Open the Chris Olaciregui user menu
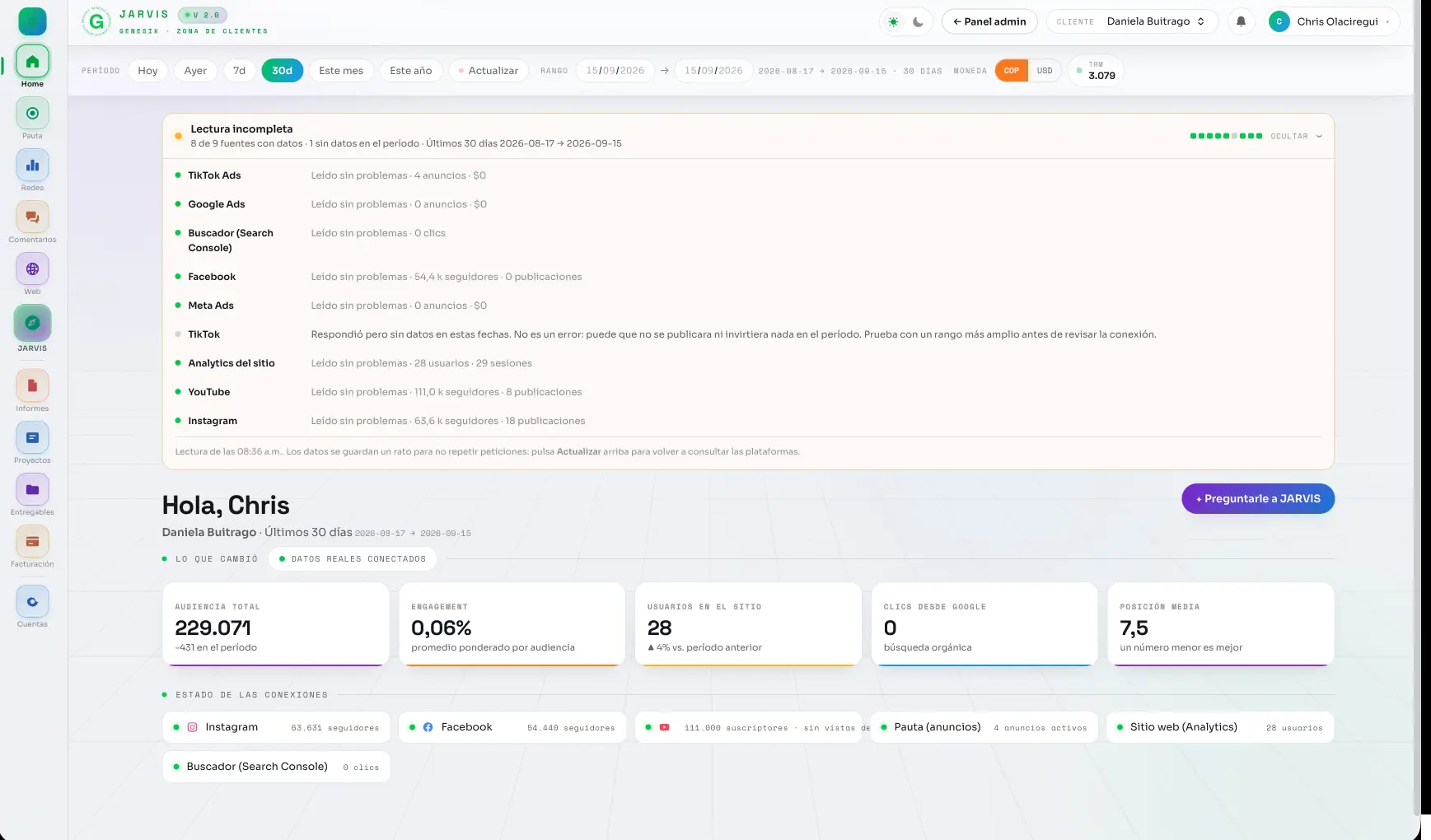The image size is (1431, 840). coord(1331,21)
